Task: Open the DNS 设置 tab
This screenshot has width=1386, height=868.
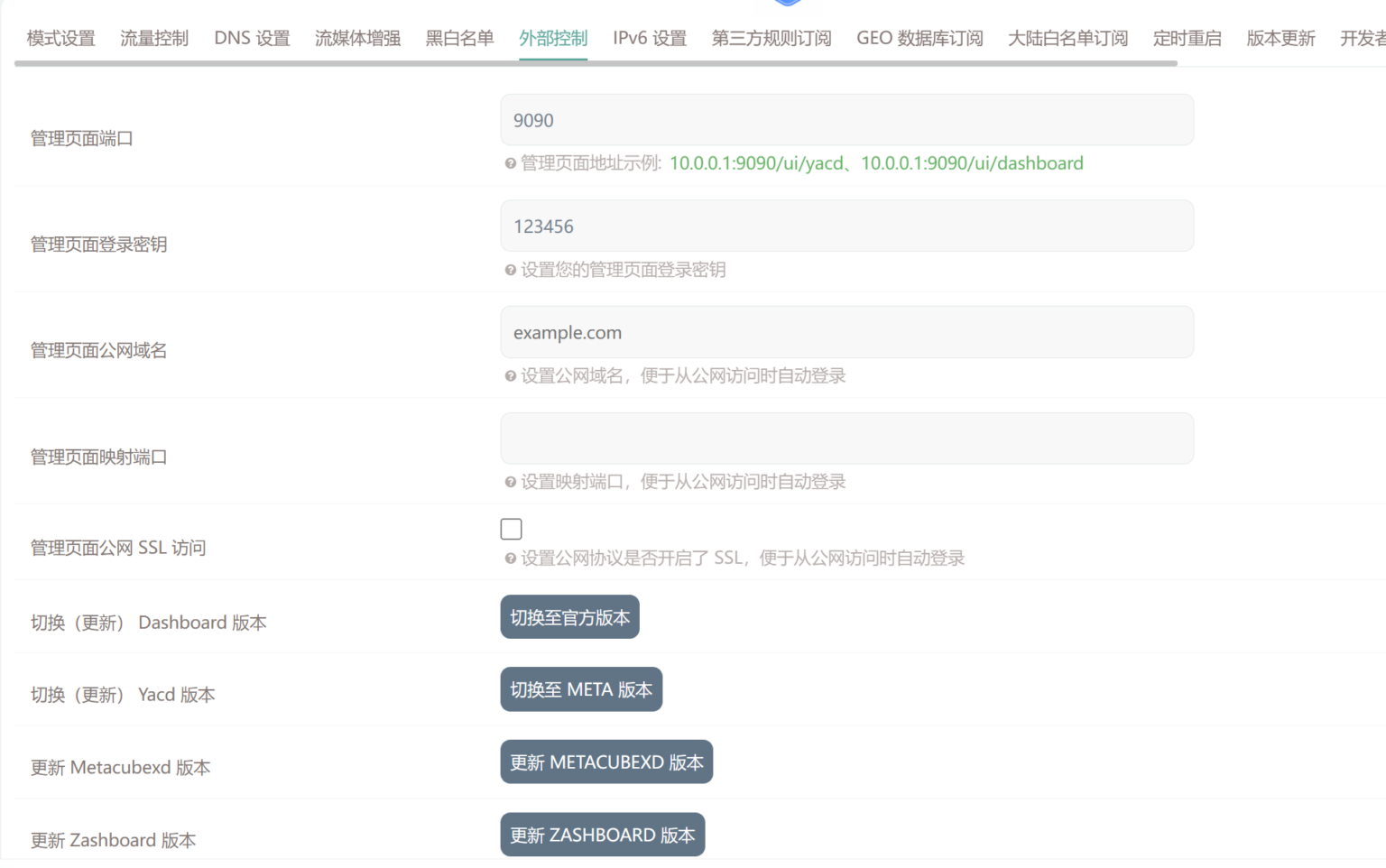Action: [x=252, y=38]
